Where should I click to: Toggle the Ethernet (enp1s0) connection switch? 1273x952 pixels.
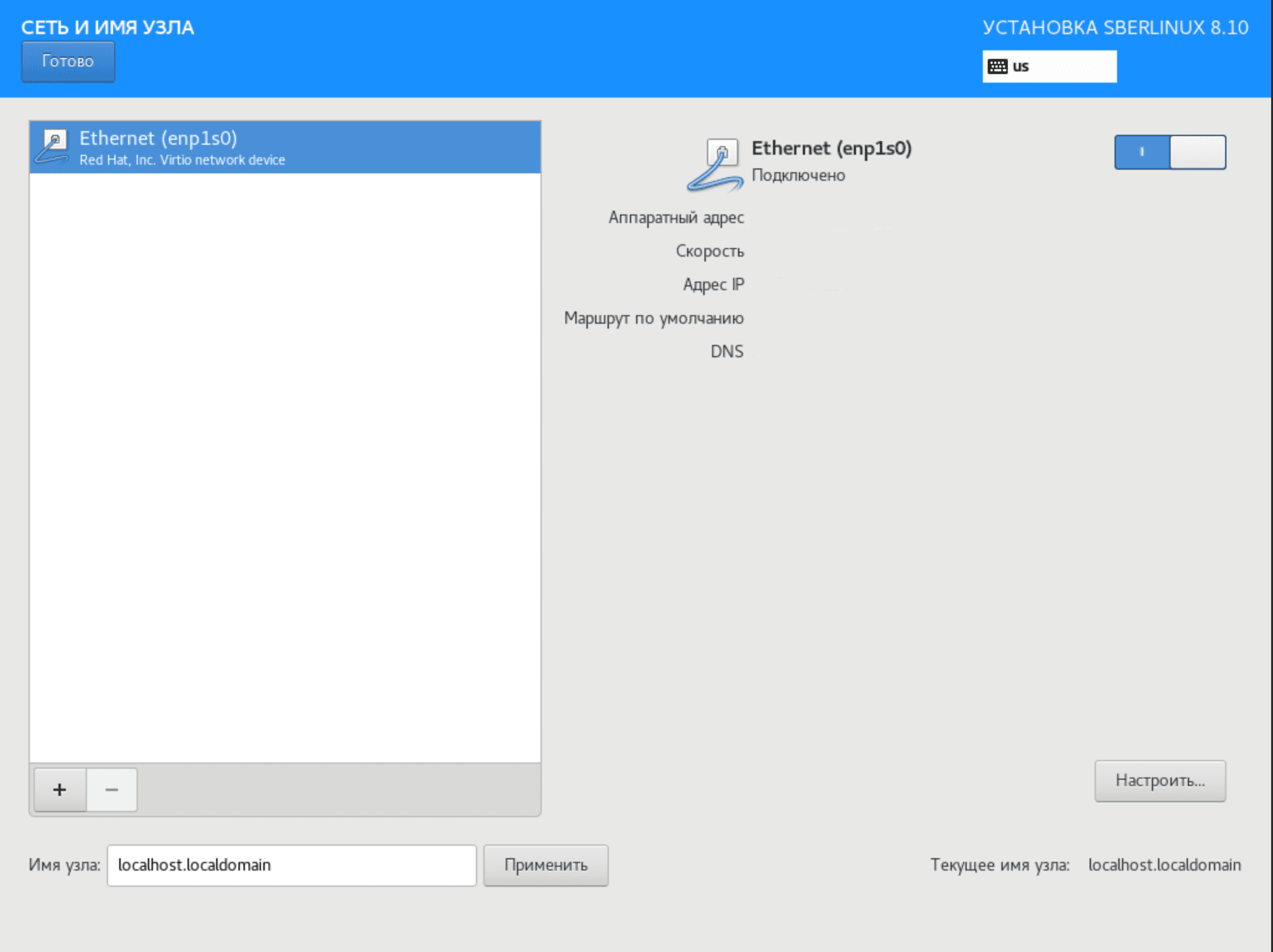pos(1170,152)
